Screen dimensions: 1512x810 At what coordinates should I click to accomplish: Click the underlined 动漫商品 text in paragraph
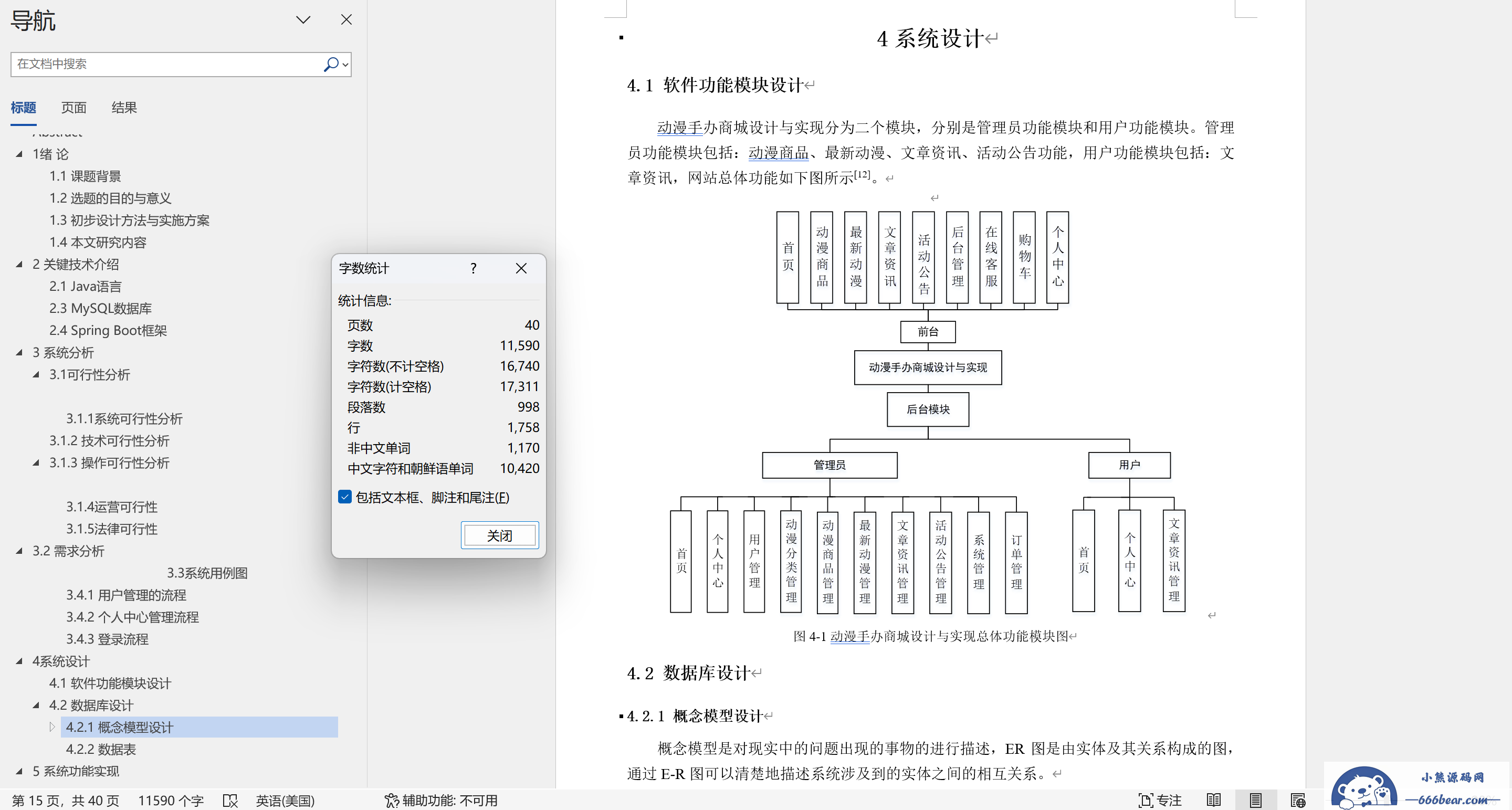[x=778, y=153]
